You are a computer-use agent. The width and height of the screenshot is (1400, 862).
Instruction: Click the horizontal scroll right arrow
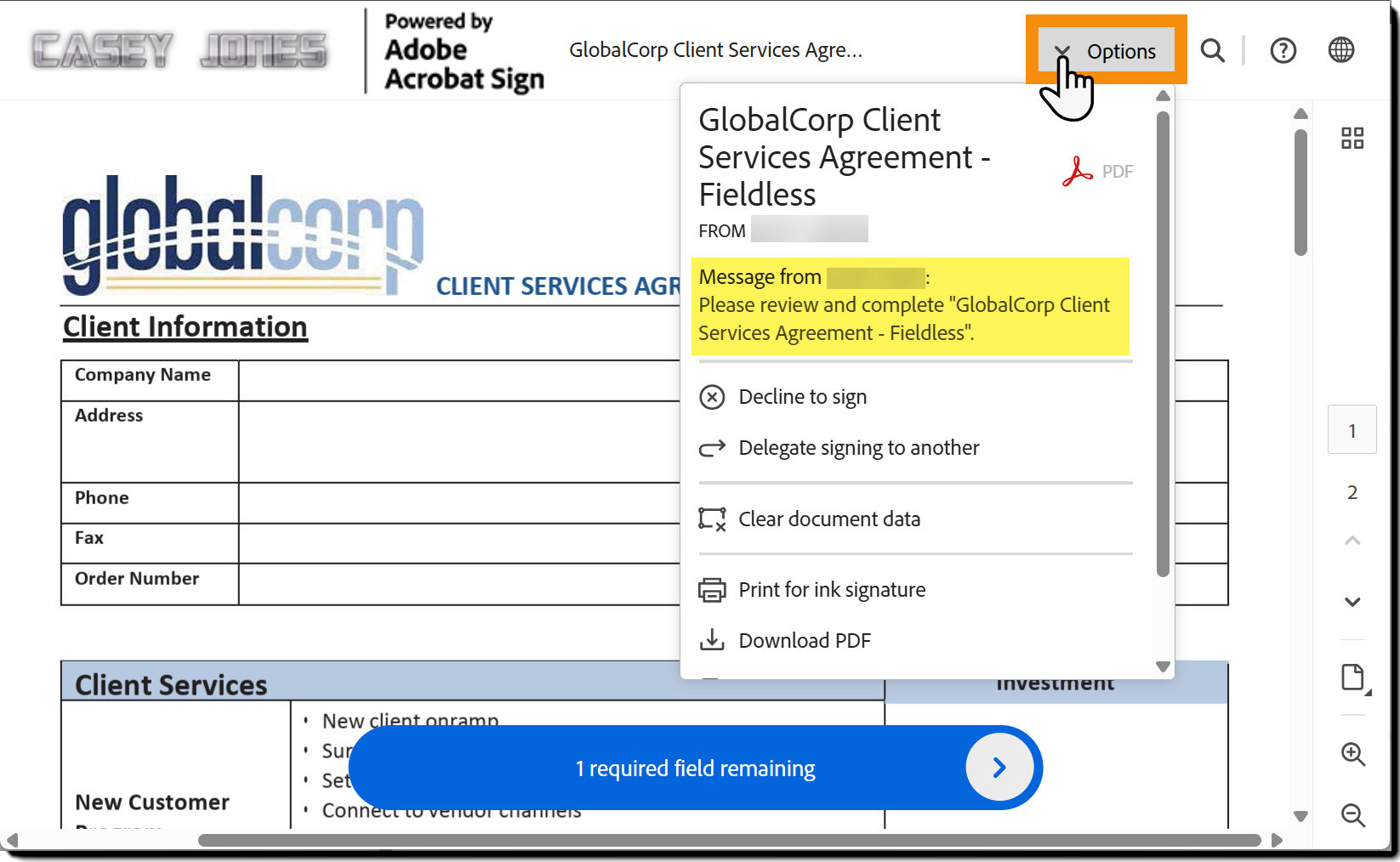point(1277,841)
